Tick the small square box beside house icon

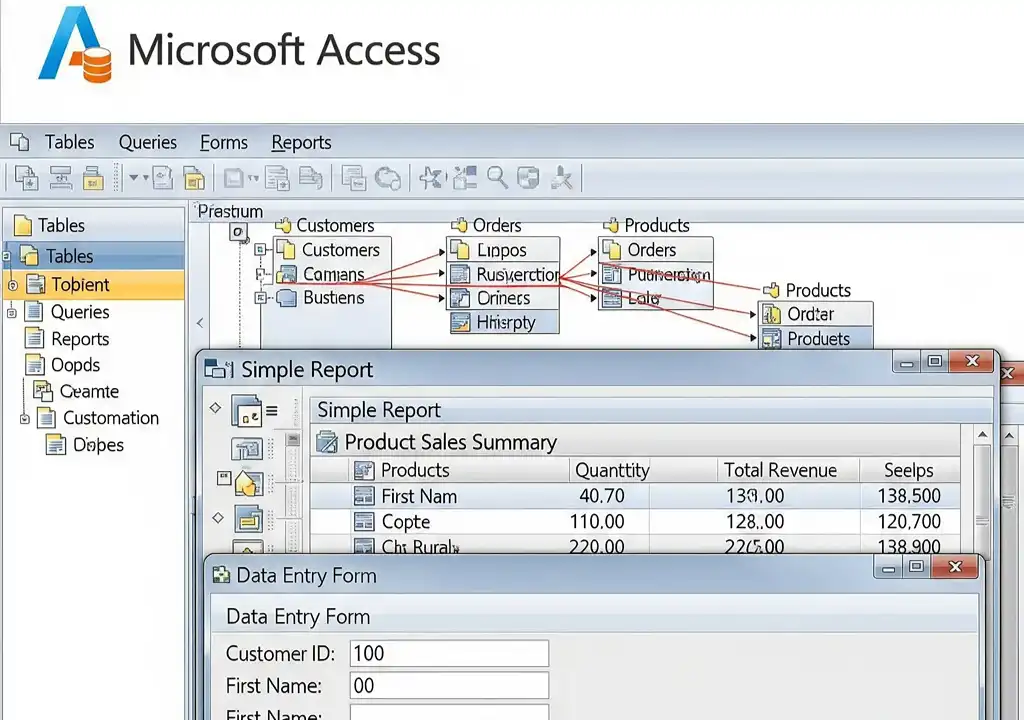coord(224,479)
